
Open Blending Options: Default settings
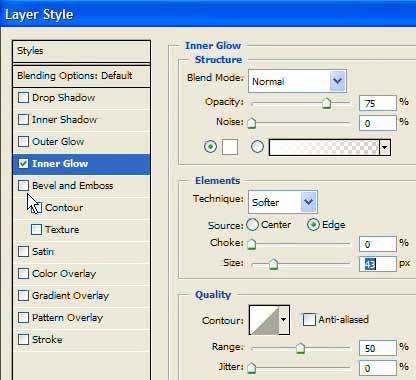[81, 76]
